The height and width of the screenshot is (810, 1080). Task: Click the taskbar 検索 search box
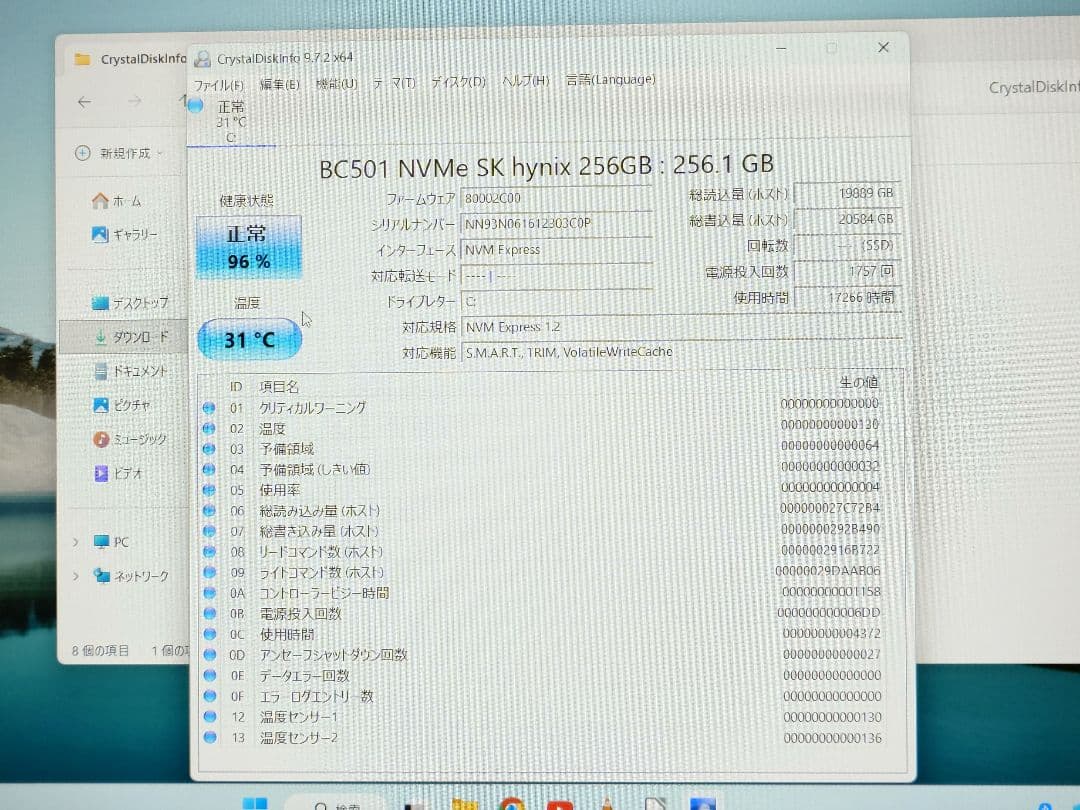coord(340,803)
